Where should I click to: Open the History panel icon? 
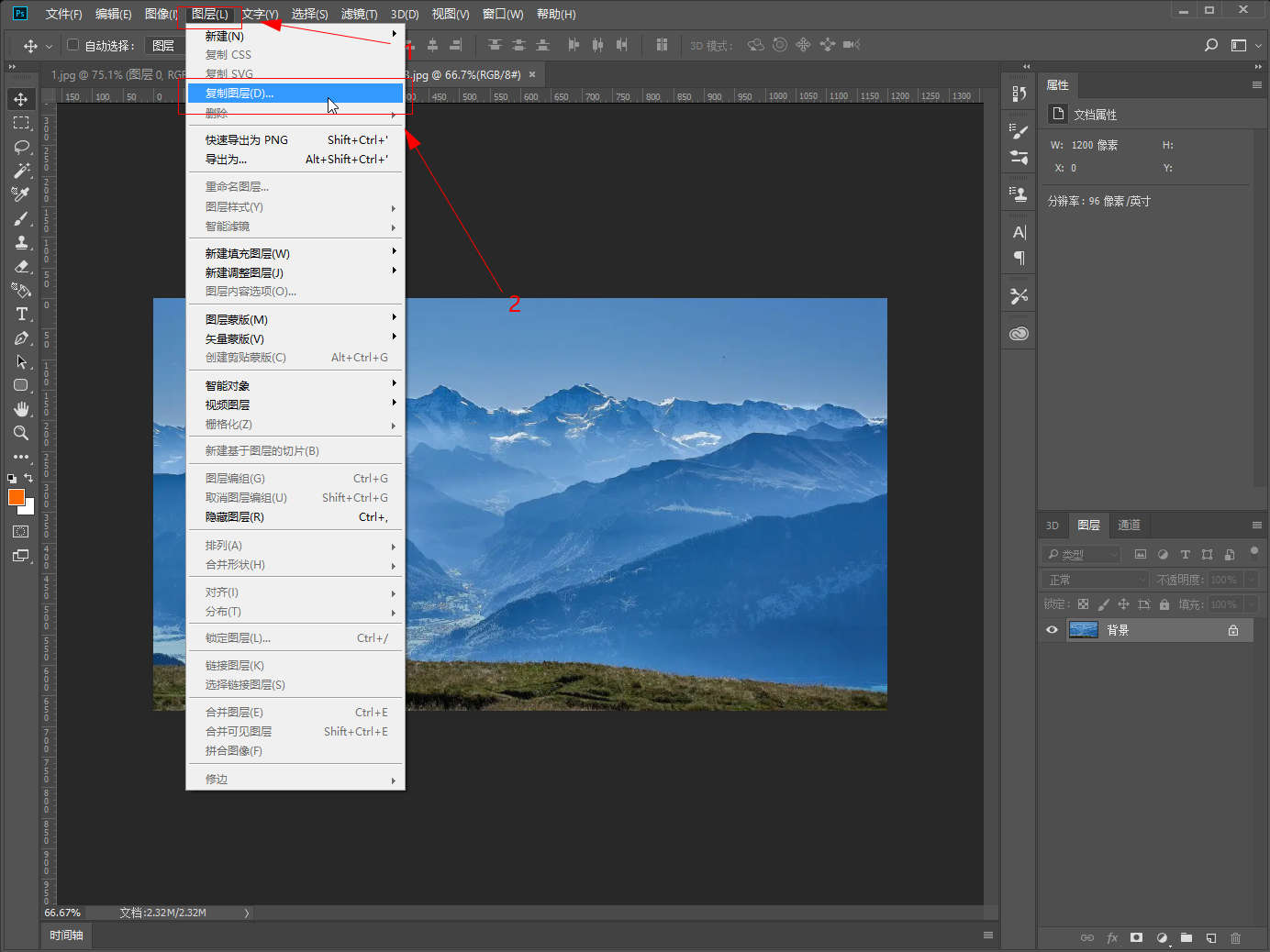tap(1019, 94)
